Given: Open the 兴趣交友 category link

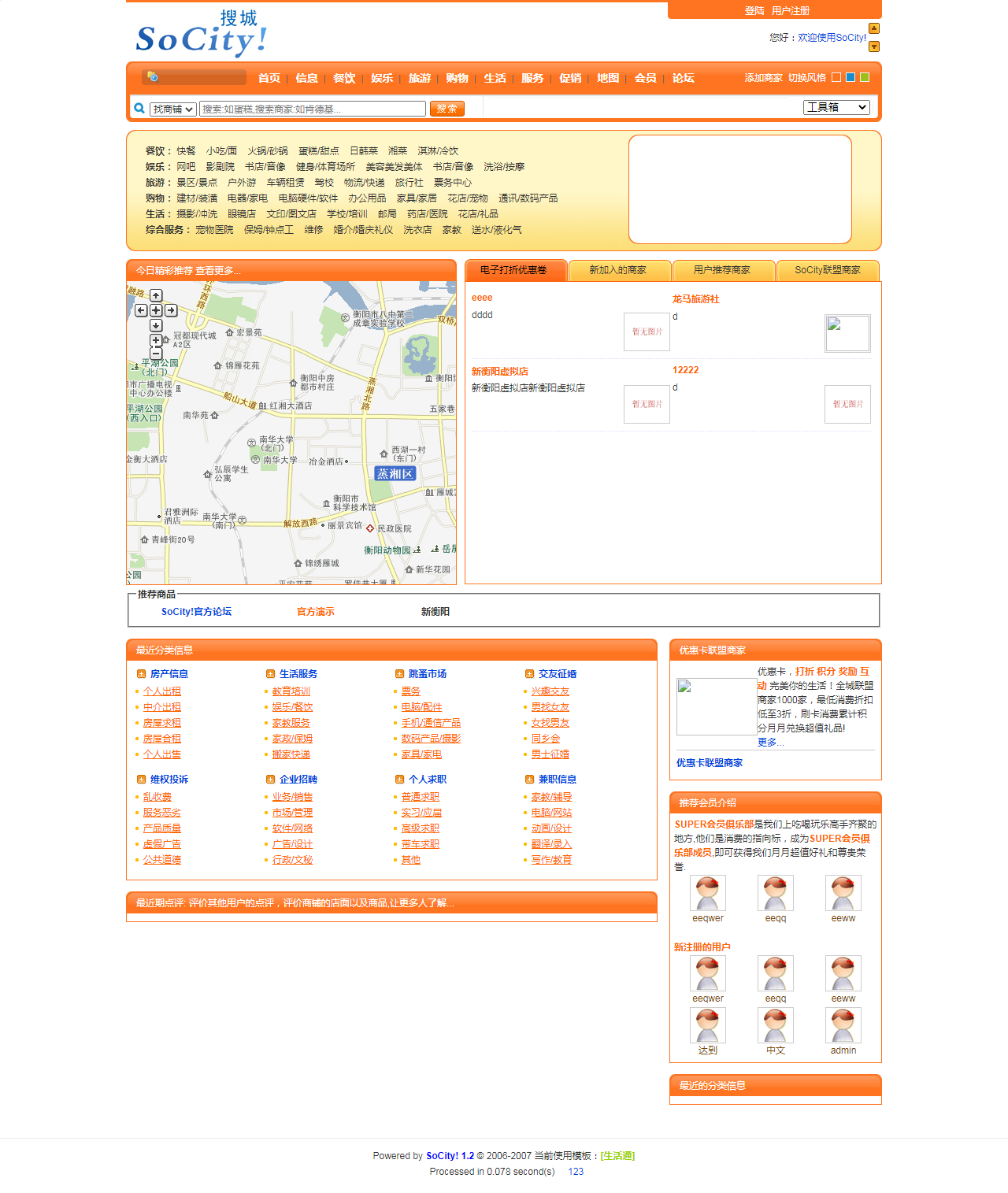Looking at the screenshot, I should [550, 691].
